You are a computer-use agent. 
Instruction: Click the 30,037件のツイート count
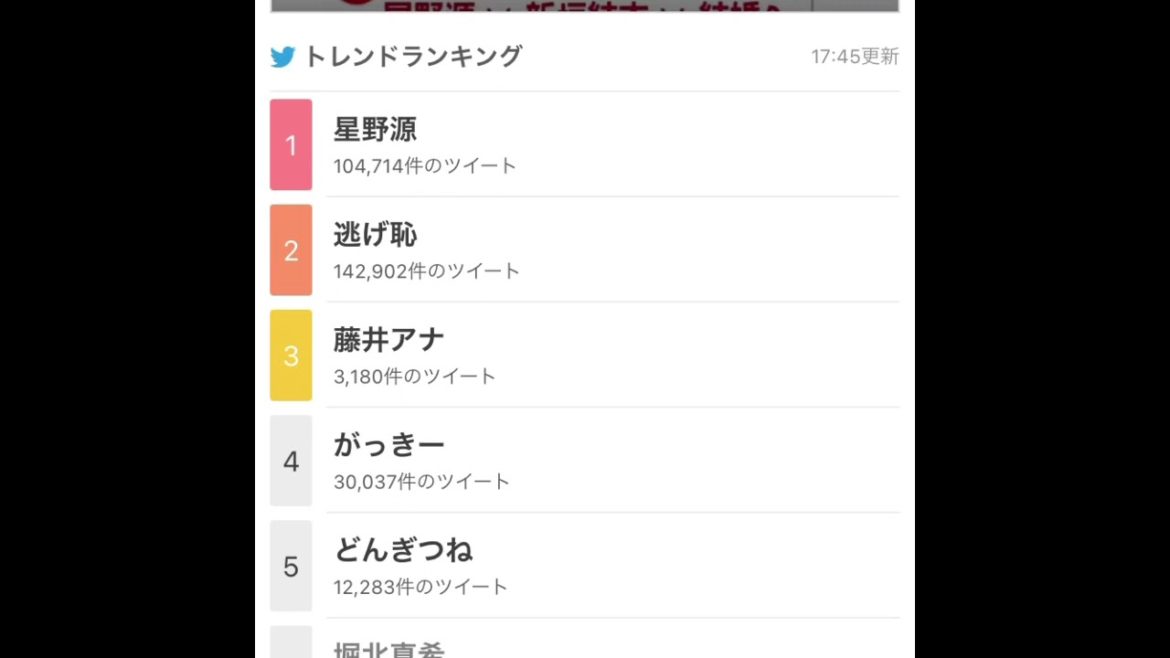pyautogui.click(x=422, y=482)
